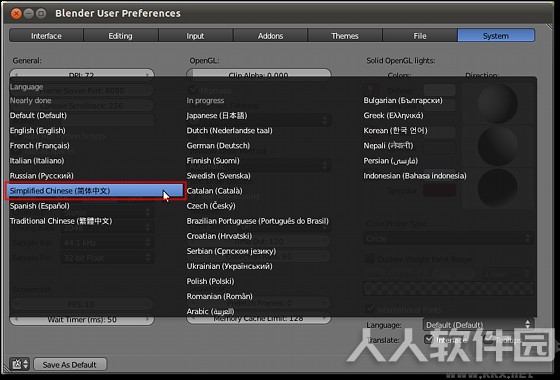Select Romanian (Român) language
Viewport: 560px width, 380px height.
(219, 296)
